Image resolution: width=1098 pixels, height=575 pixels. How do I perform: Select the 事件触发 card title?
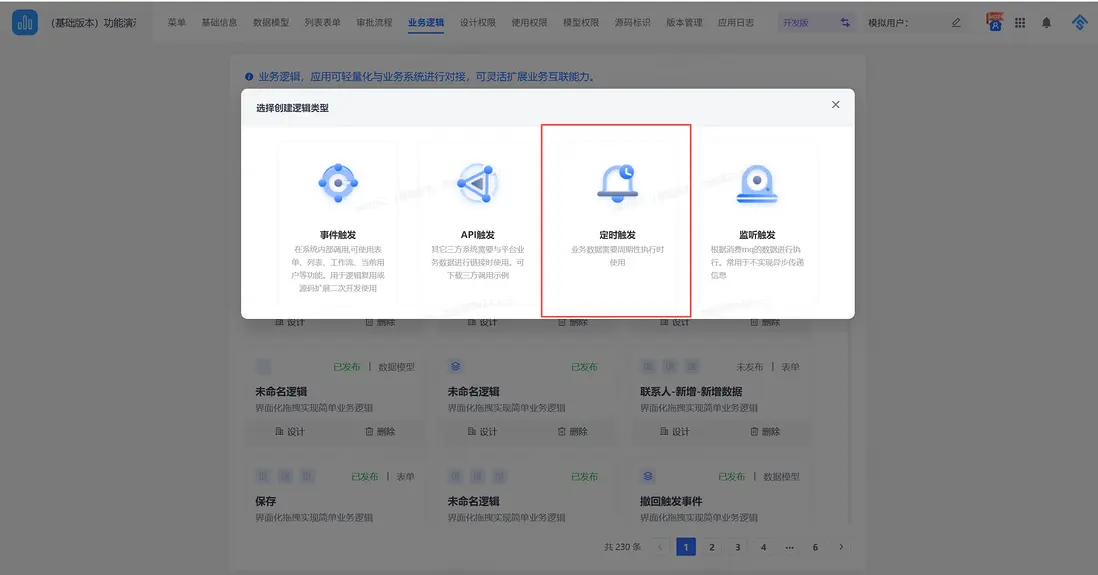(338, 235)
